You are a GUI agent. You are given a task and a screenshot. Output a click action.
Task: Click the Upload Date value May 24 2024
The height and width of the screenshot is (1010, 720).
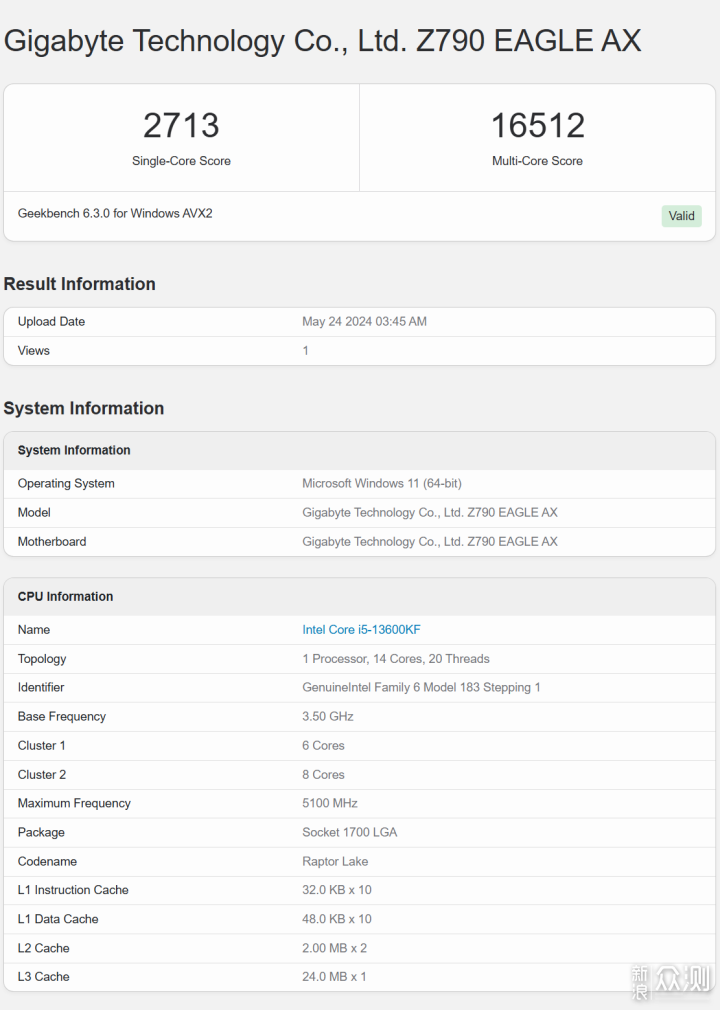click(364, 322)
